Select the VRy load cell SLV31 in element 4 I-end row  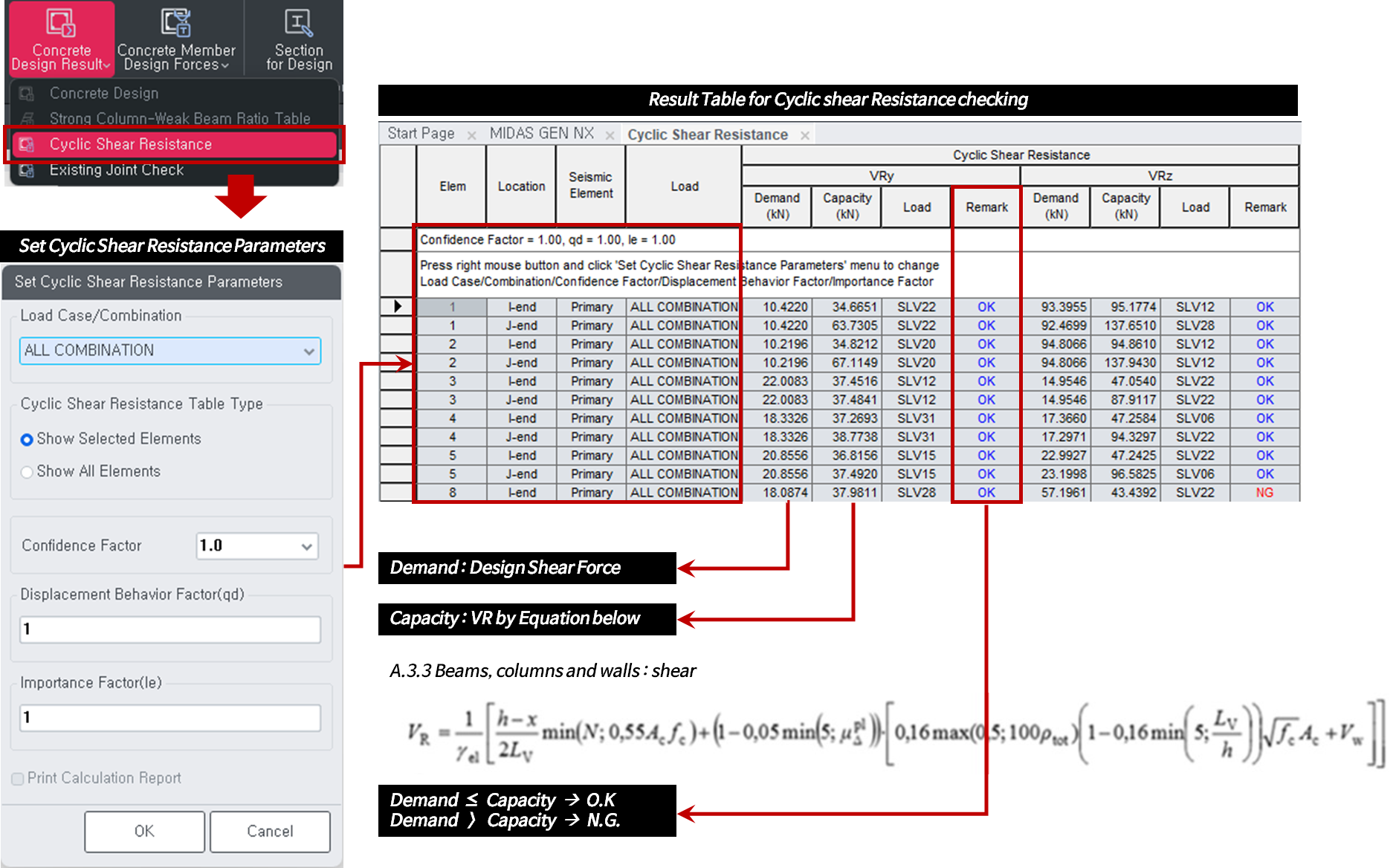(916, 418)
